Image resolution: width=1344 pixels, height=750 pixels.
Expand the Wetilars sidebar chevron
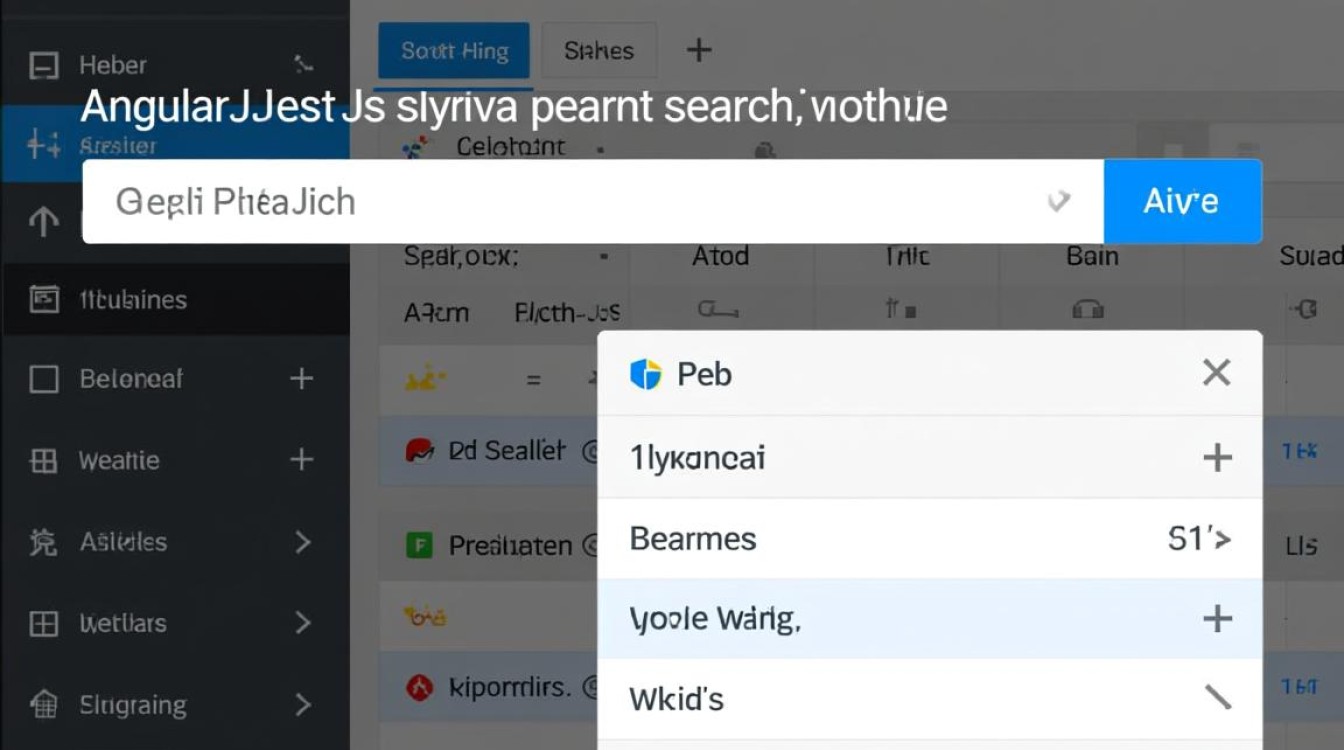tap(302, 624)
